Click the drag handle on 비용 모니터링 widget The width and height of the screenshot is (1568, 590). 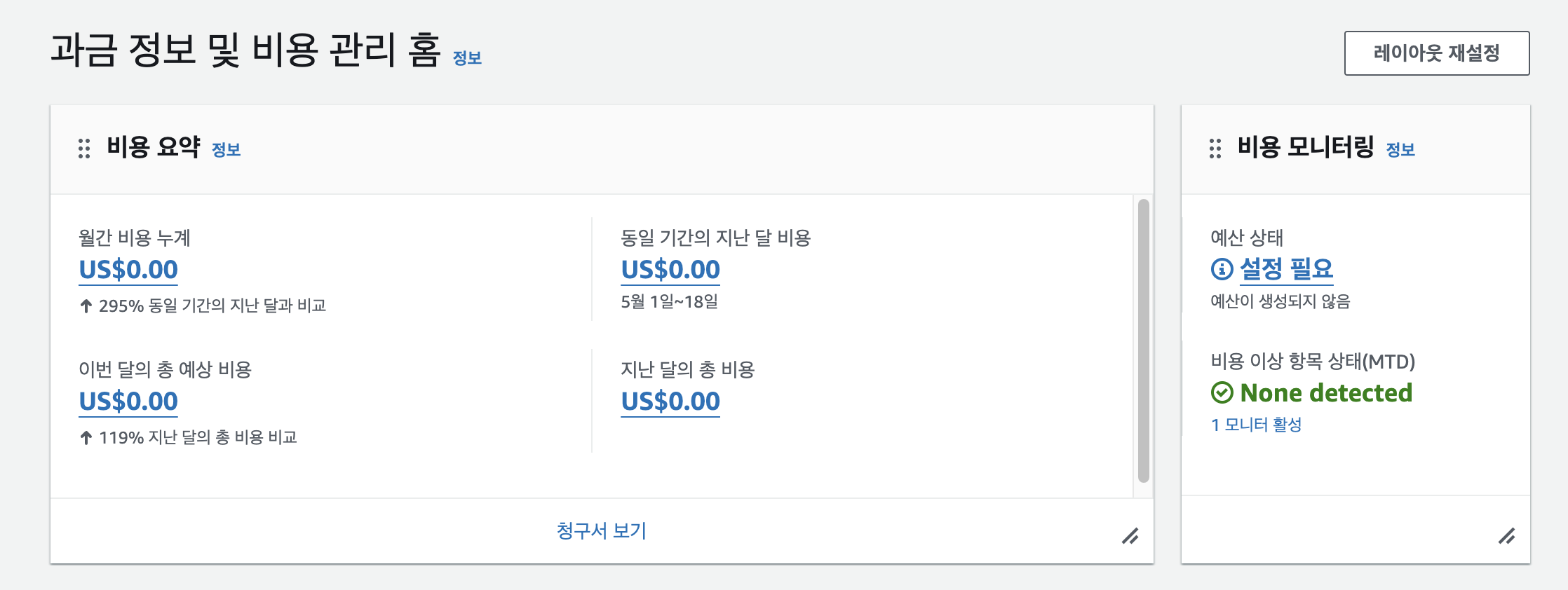pos(1215,149)
